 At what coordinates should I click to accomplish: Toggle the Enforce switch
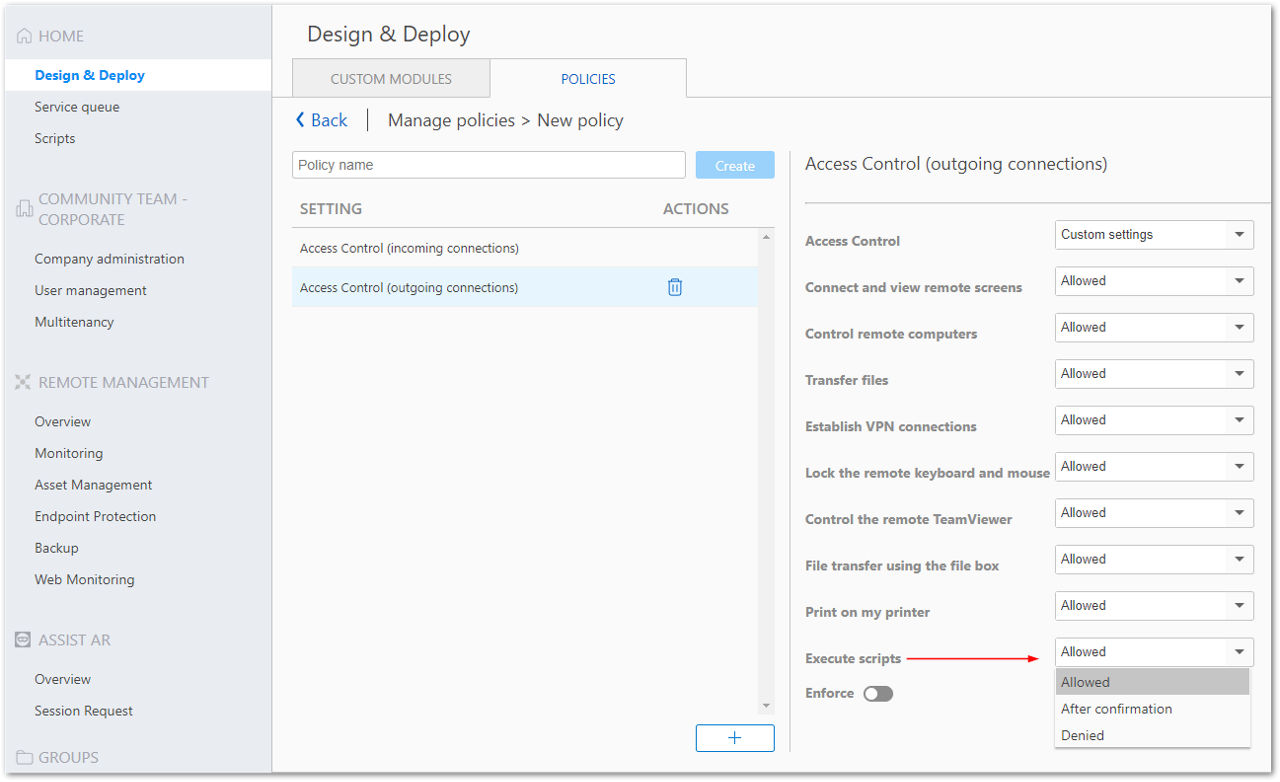(878, 694)
